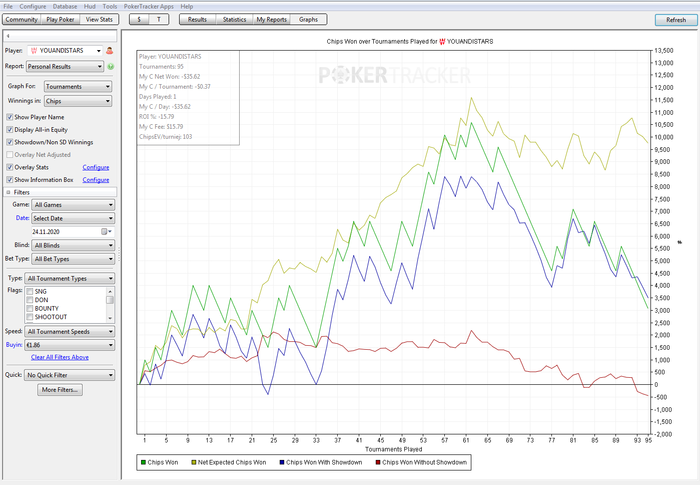This screenshot has width=700, height=485.
Task: Click the collapse arrow above Player field
Action: pyautogui.click(x=8, y=35)
